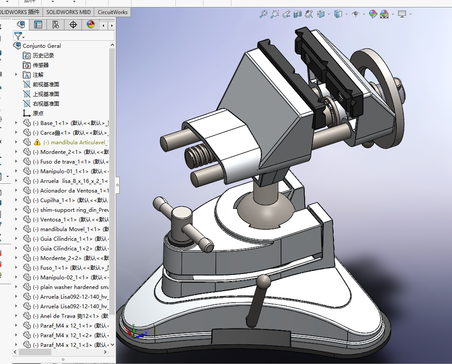Select 前视基准面 front plane
Viewport: 452px width, 364px height.
point(46,84)
